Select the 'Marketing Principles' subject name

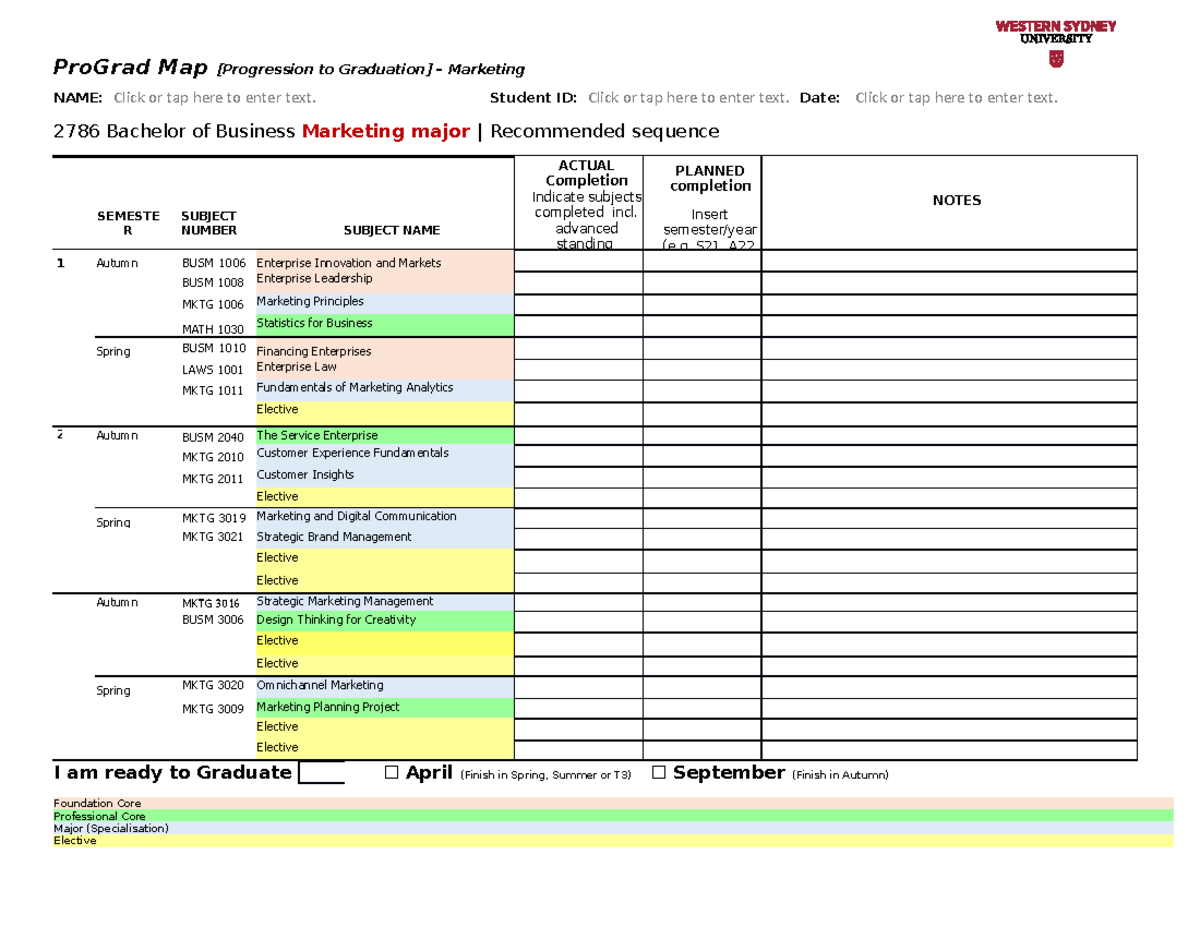(x=310, y=301)
